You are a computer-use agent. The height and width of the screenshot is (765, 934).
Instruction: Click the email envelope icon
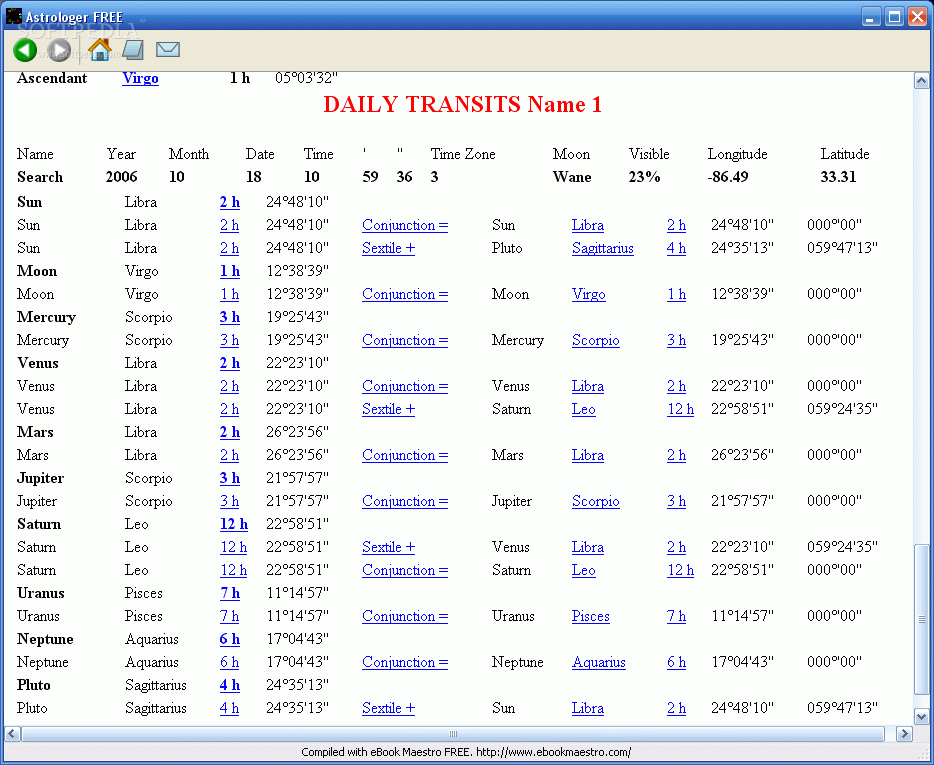click(168, 49)
